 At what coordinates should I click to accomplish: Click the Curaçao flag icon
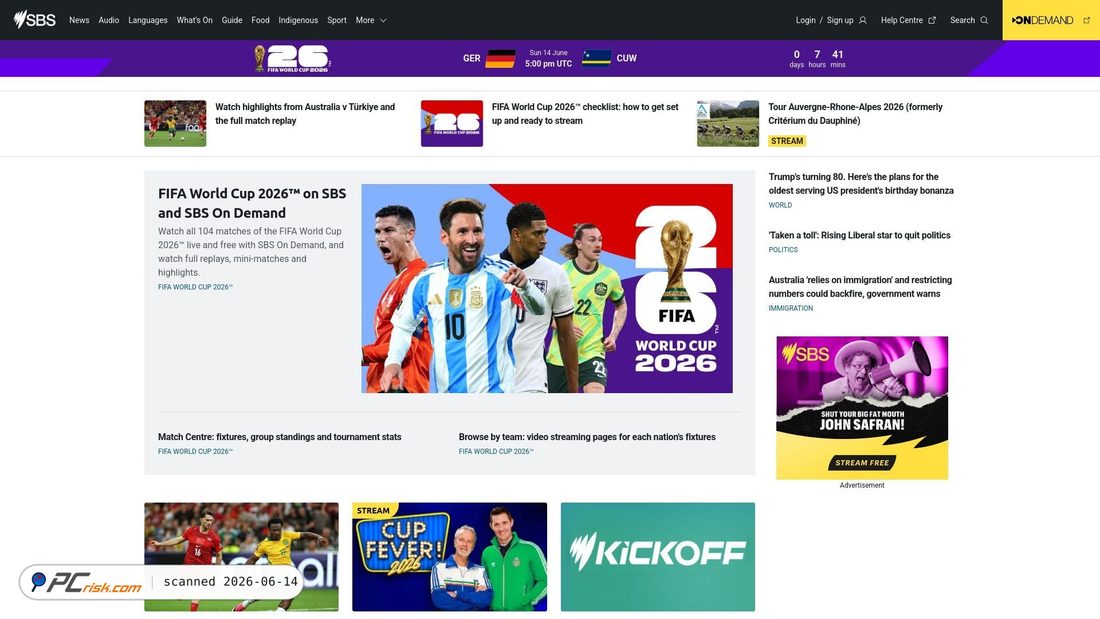pyautogui.click(x=597, y=58)
